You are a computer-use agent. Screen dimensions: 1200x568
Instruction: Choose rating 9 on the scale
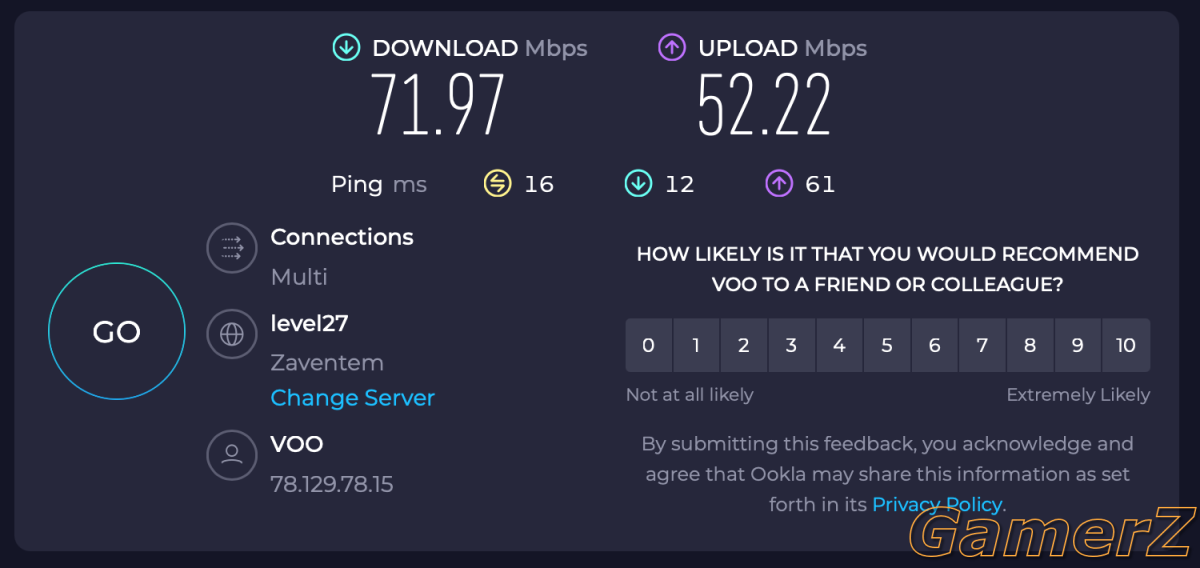click(x=1078, y=345)
